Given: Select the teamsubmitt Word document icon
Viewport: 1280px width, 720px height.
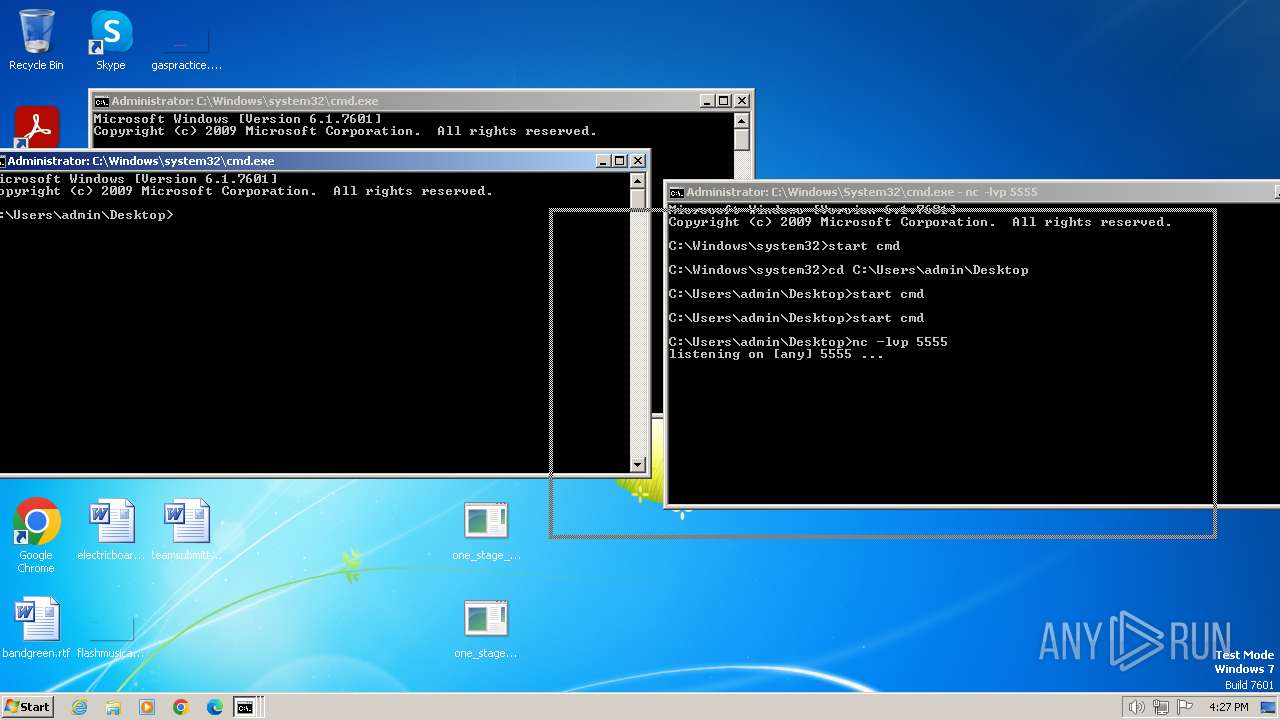Looking at the screenshot, I should tap(186, 530).
